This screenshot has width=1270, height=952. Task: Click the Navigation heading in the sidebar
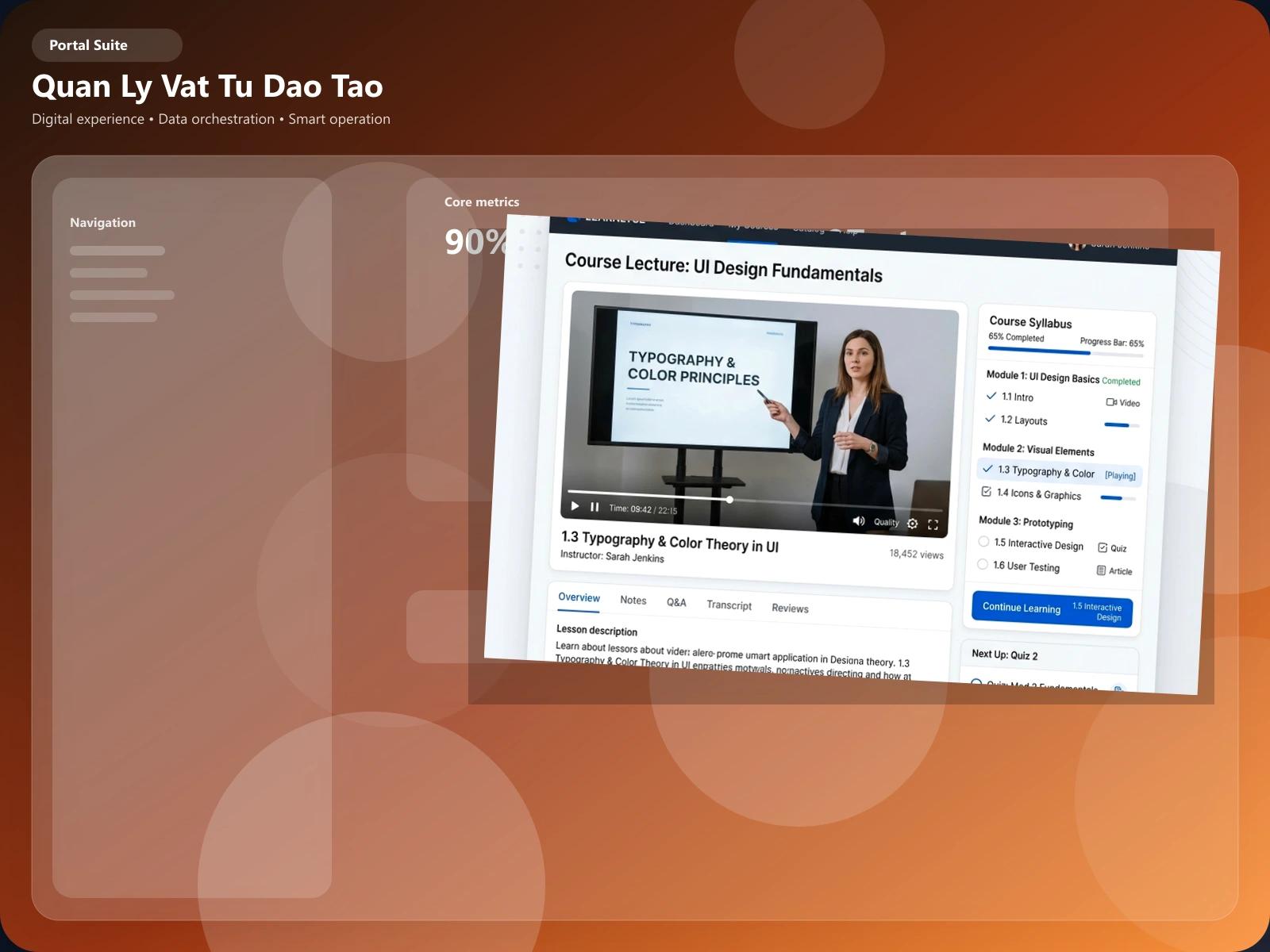pos(102,223)
